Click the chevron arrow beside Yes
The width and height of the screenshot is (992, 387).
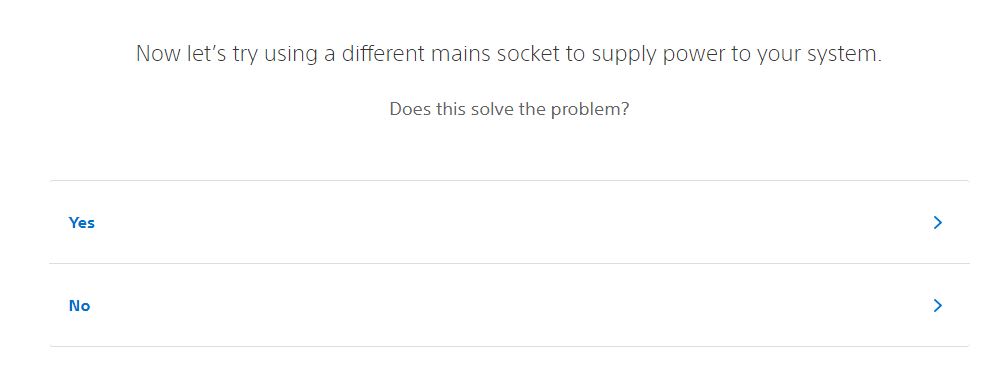(938, 223)
